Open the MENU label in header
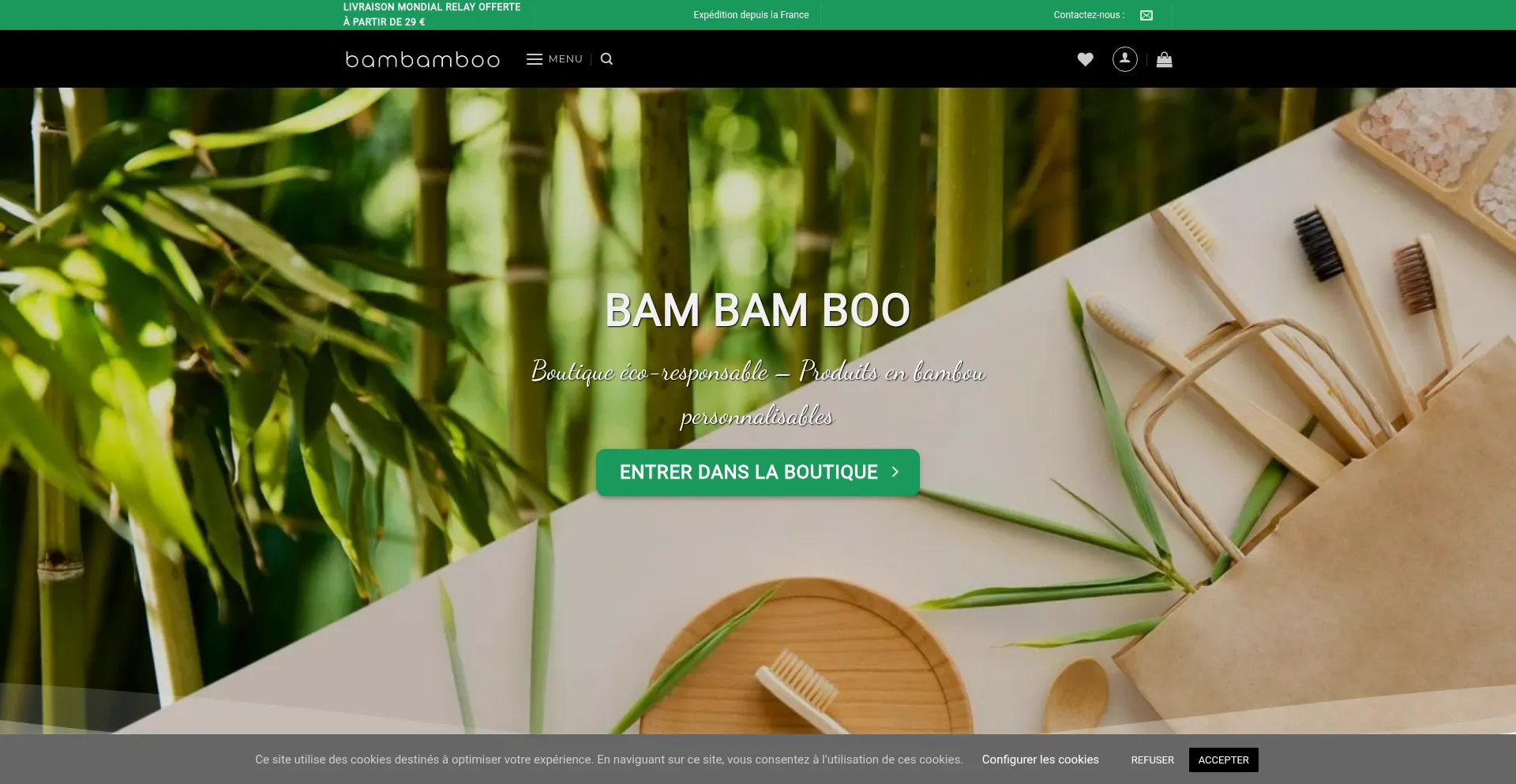Viewport: 1516px width, 784px height. coord(565,59)
